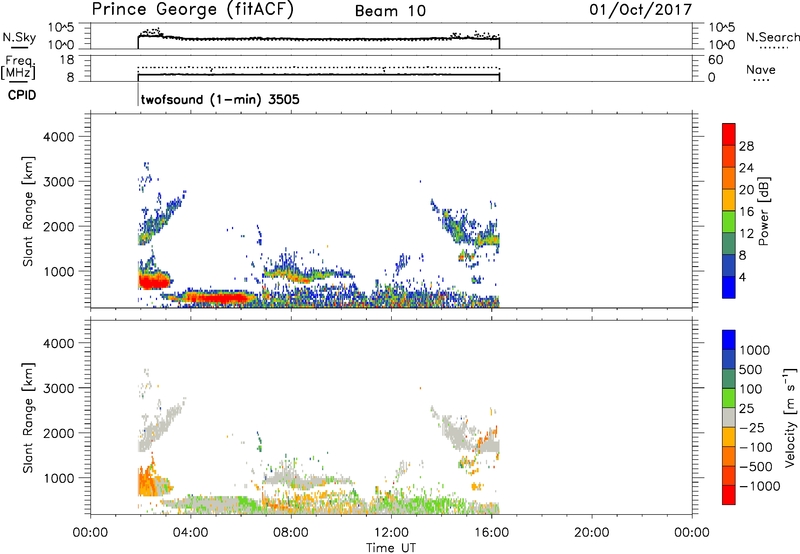Screen dimensions: 800x554
Task: Click the '1000' tick on velocity scale
Action: 754,350
